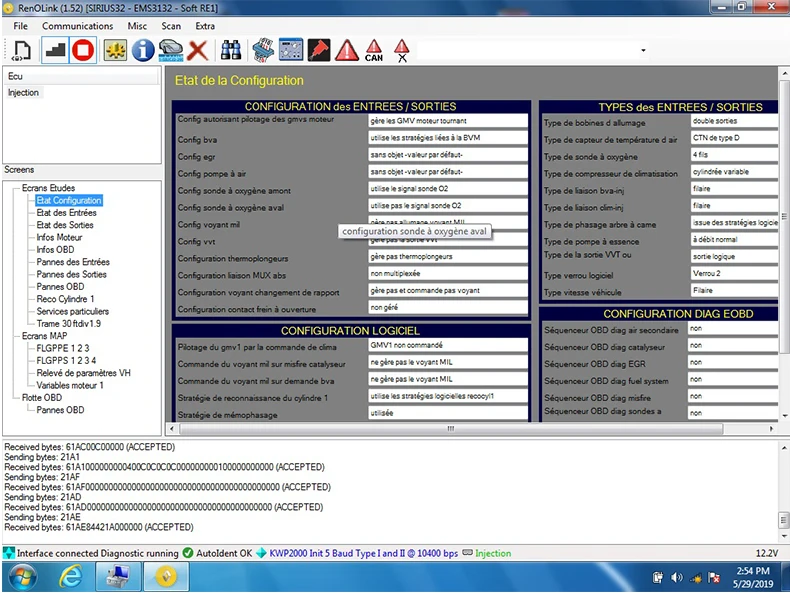Click the yellow engine check icon
This screenshot has width=790, height=594.
[x=115, y=50]
